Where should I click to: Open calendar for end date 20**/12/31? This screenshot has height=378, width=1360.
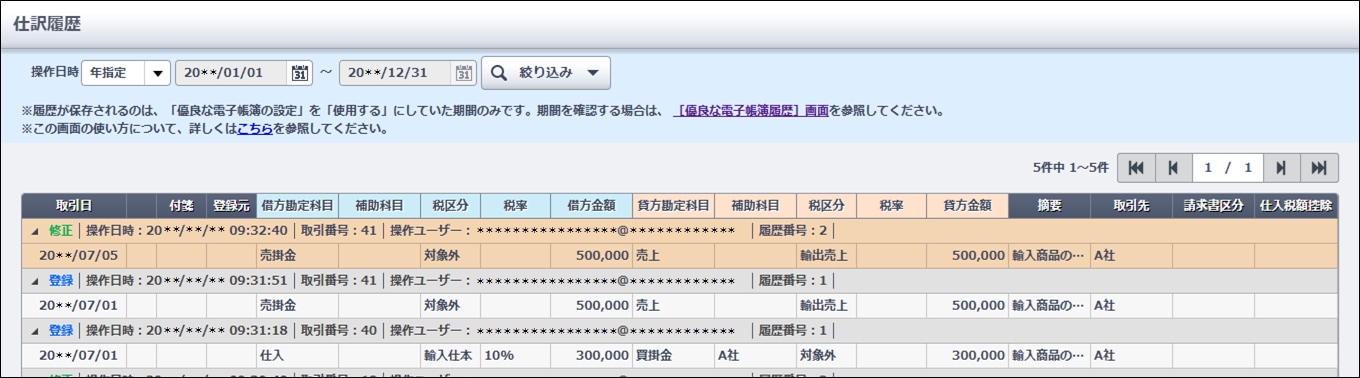464,73
